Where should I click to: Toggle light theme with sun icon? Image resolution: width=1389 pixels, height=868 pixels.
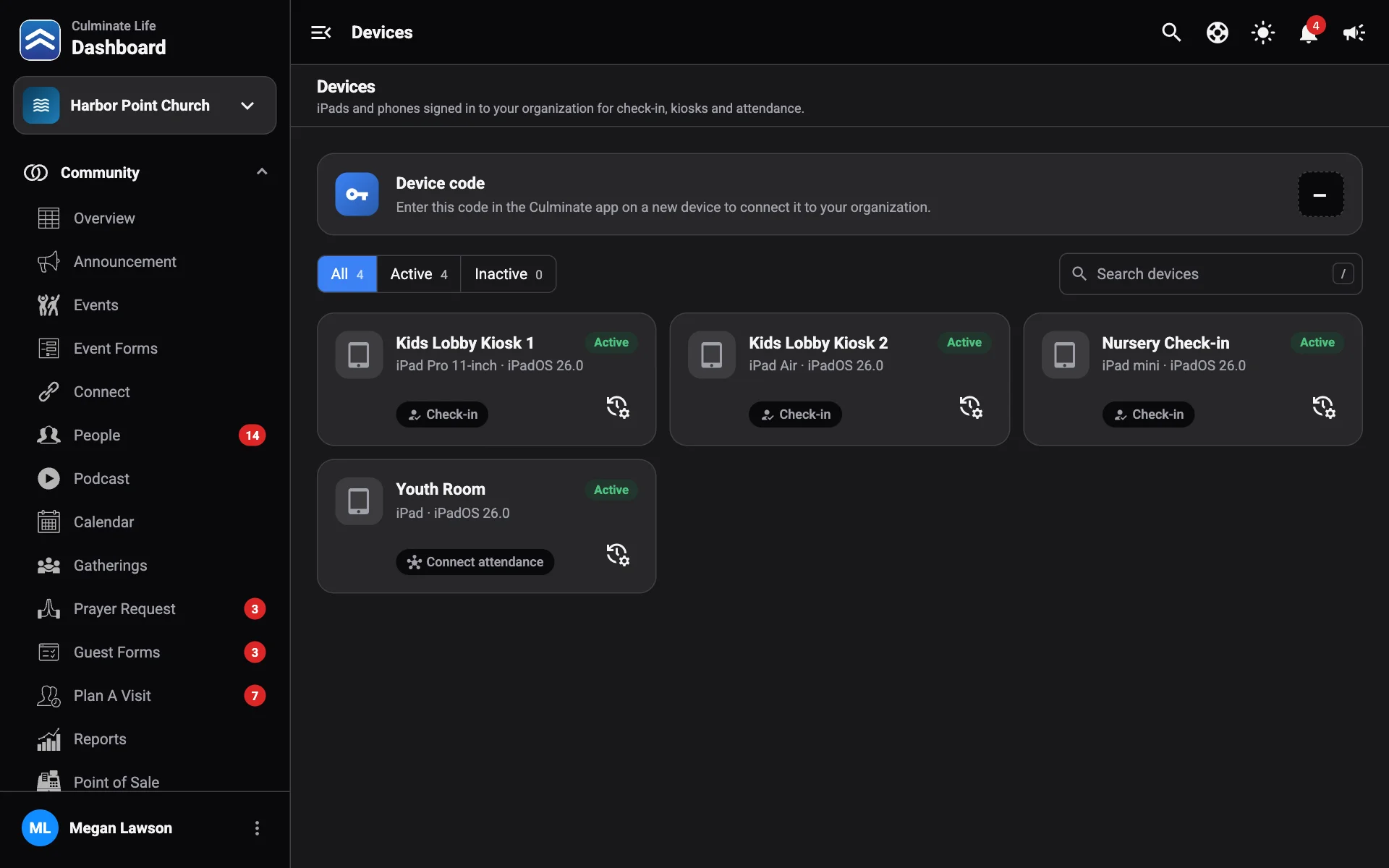coord(1262,33)
